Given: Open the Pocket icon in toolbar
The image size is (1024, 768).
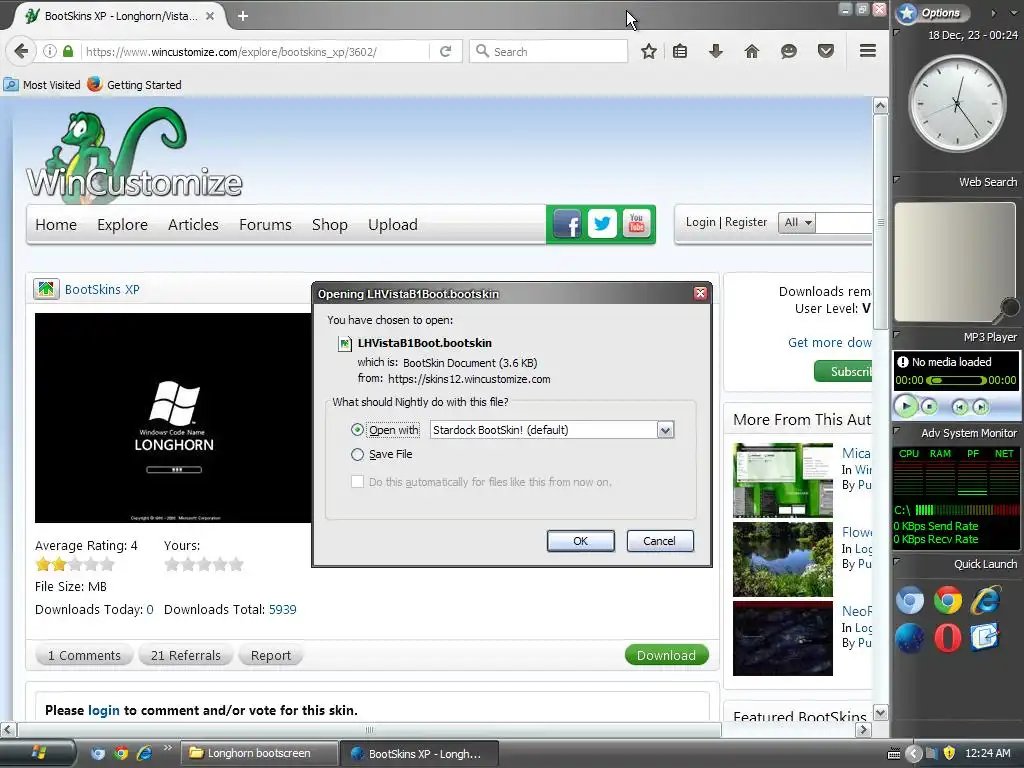Looking at the screenshot, I should 826,51.
